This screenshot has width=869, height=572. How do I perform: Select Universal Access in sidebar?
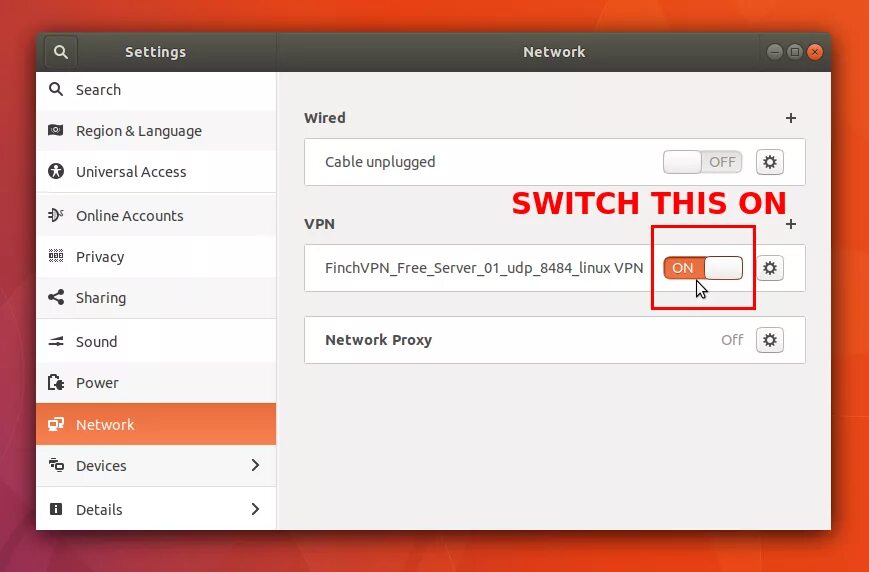click(x=156, y=172)
